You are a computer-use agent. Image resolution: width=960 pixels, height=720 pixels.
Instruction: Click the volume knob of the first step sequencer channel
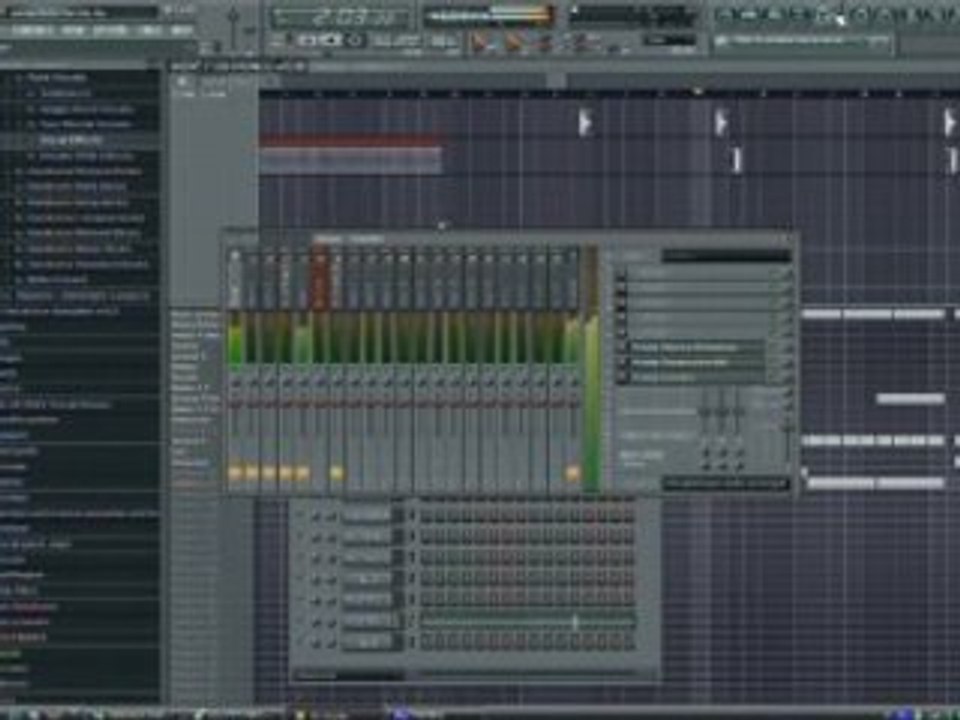pos(331,517)
